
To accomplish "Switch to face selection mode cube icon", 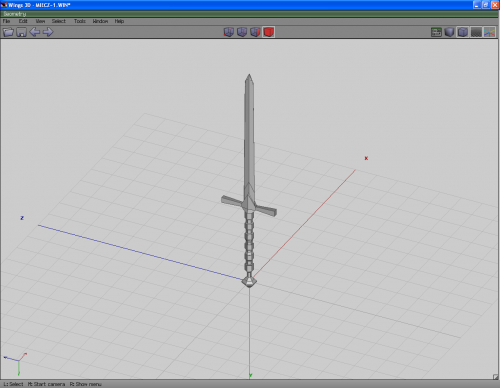I will (255, 32).
